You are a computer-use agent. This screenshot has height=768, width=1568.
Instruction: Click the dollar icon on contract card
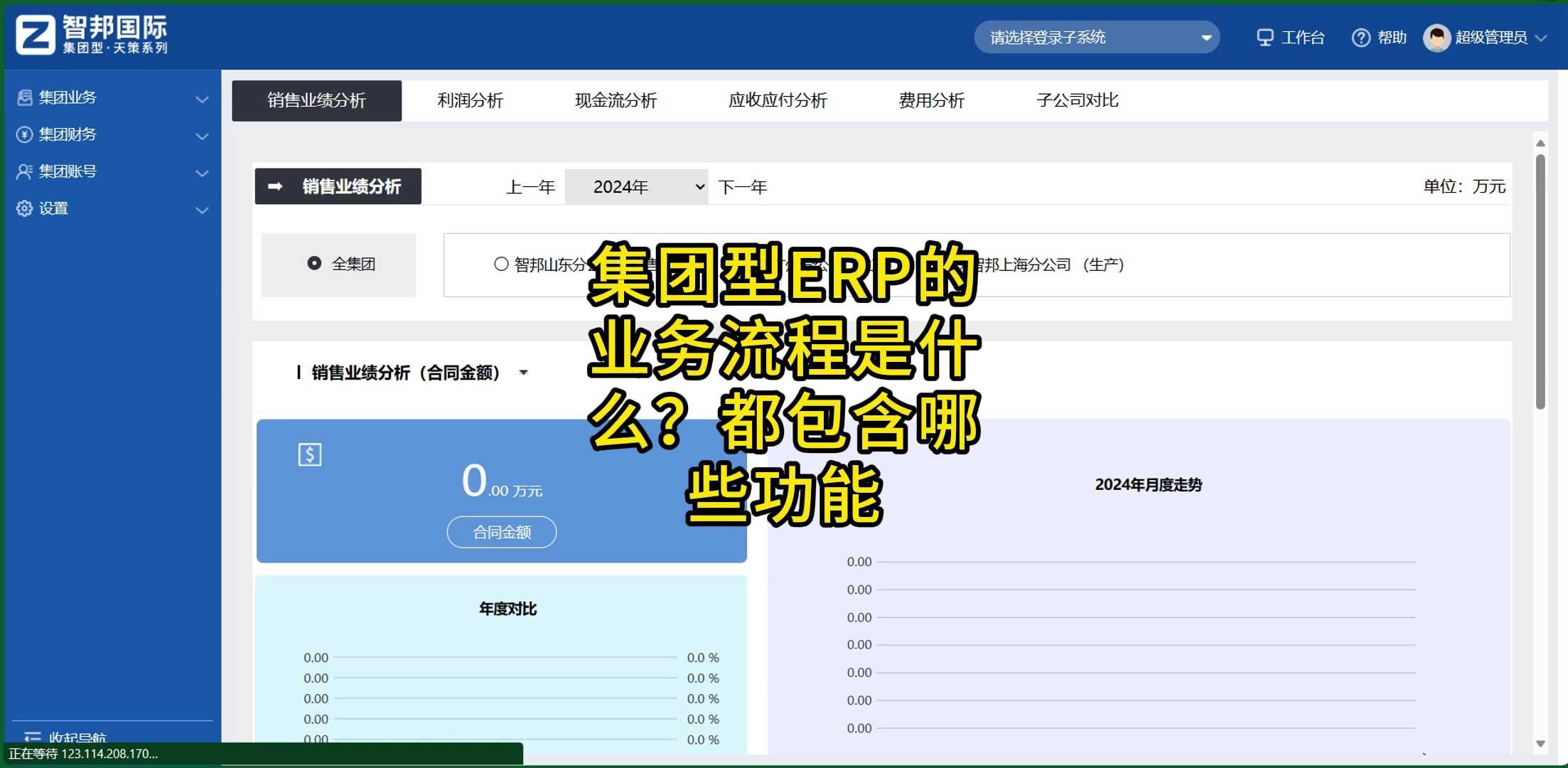click(310, 454)
